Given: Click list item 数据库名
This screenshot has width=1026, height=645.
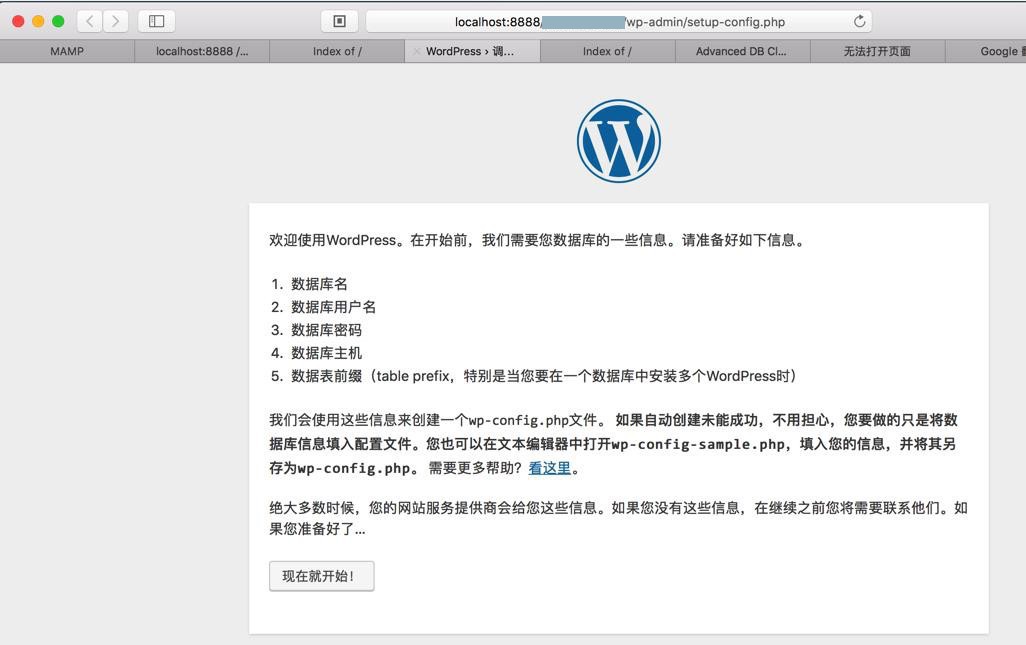Looking at the screenshot, I should tap(319, 284).
